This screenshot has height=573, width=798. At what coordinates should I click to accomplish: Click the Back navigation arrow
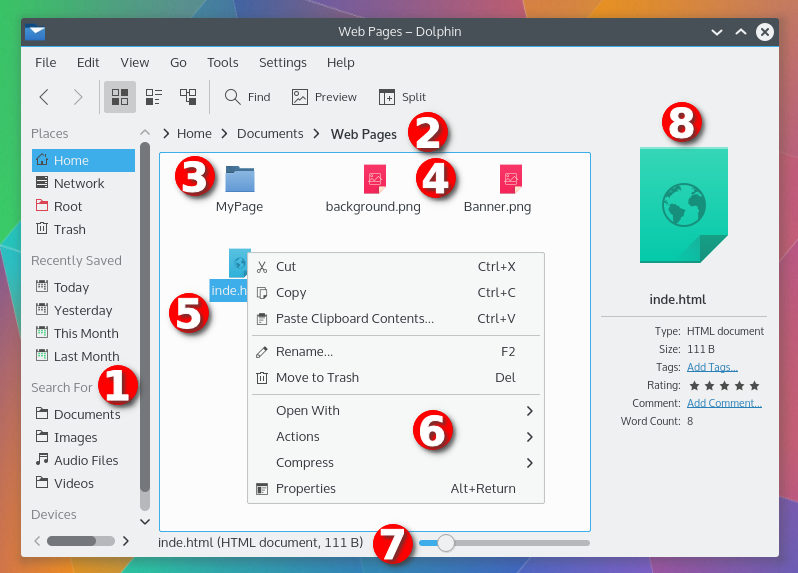coord(44,97)
